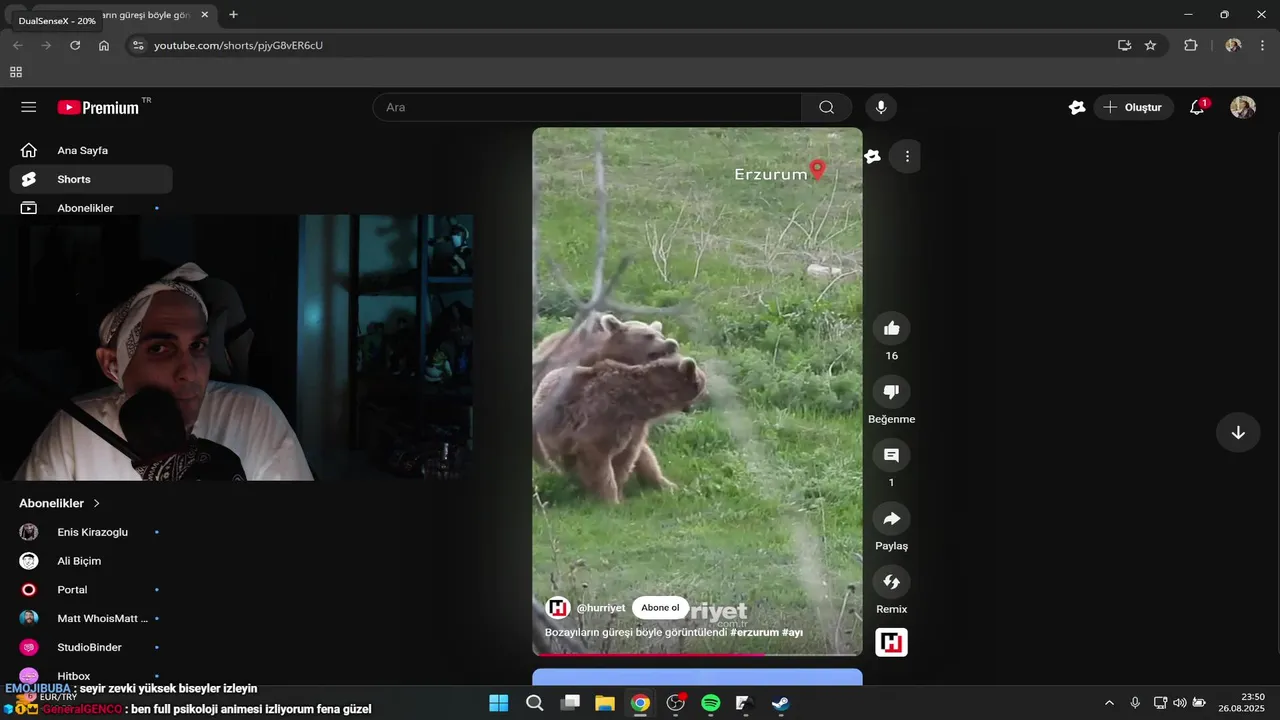Image resolution: width=1280 pixels, height=720 pixels.
Task: Open Spotify from the taskbar
Action: (x=711, y=703)
